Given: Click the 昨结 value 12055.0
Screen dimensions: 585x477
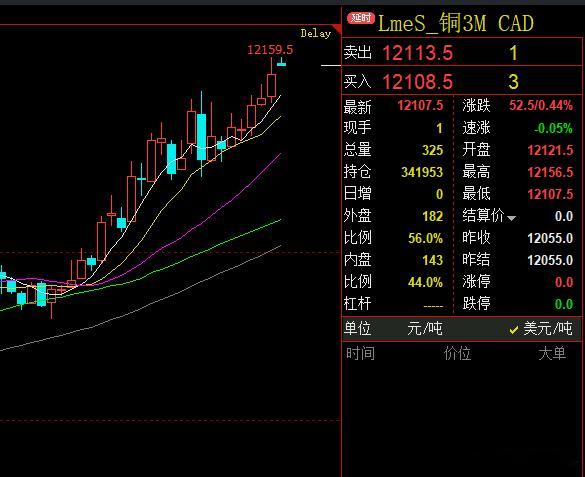Looking at the screenshot, I should point(550,260).
